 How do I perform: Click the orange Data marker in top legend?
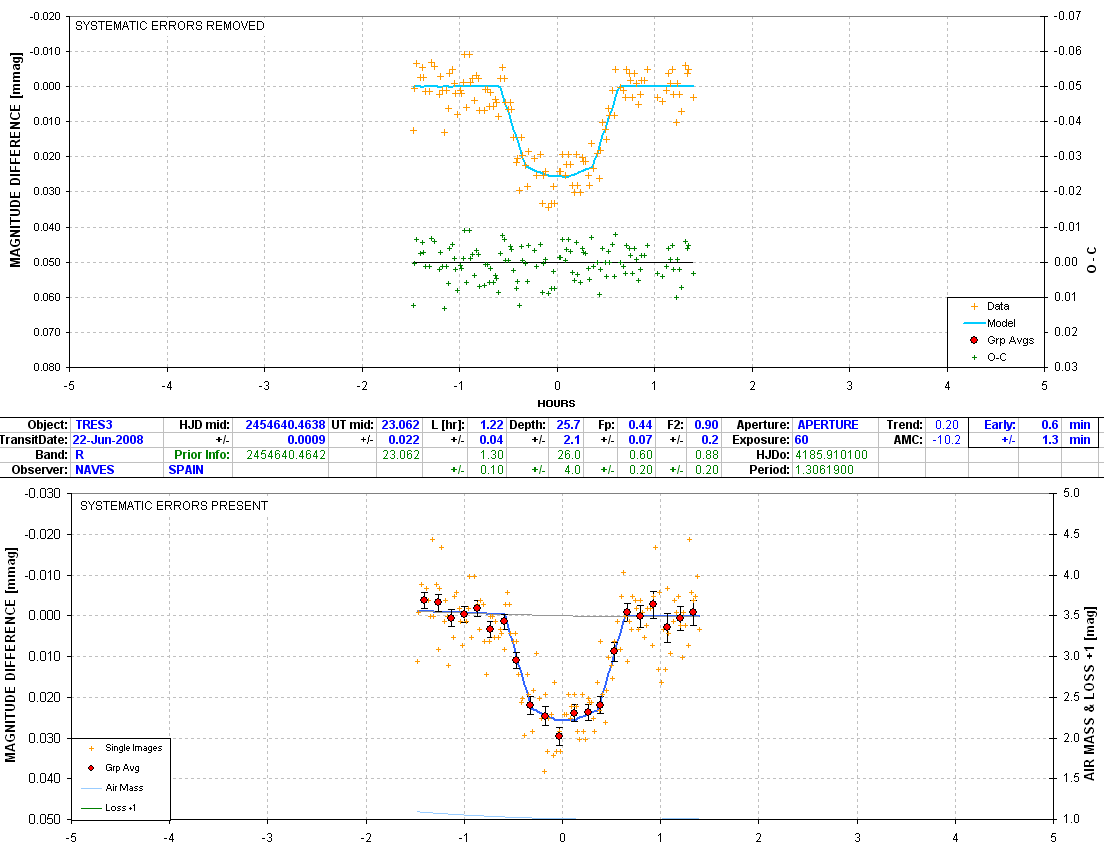point(972,307)
